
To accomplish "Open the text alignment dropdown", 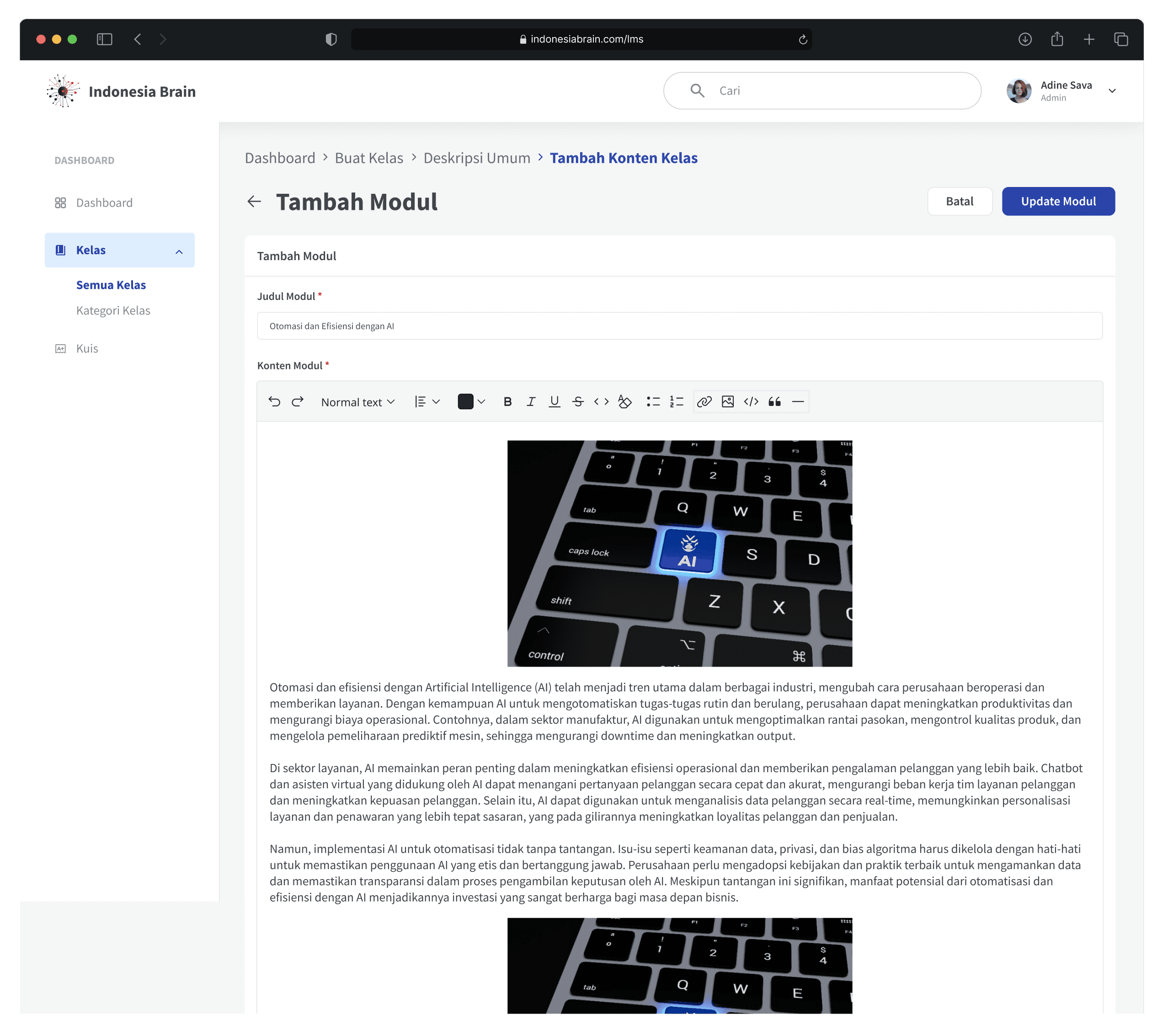I will pos(427,402).
